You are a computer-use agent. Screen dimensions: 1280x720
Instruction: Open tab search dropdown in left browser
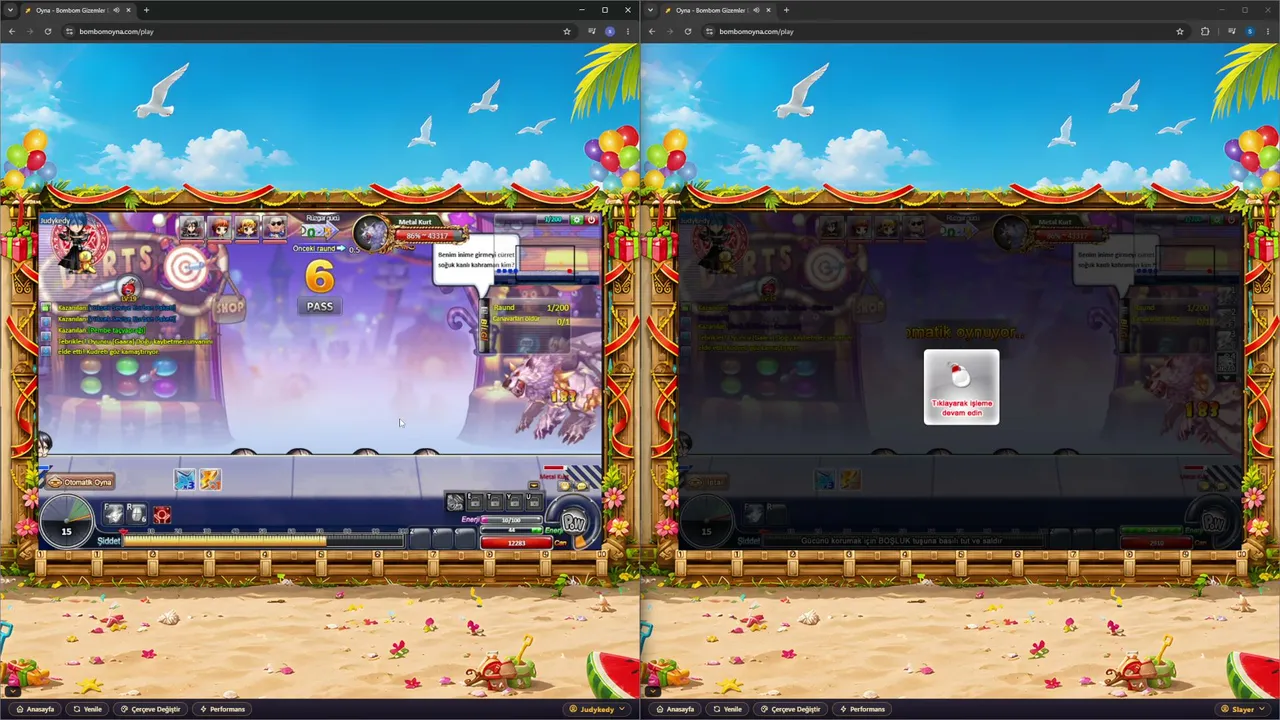(9, 10)
